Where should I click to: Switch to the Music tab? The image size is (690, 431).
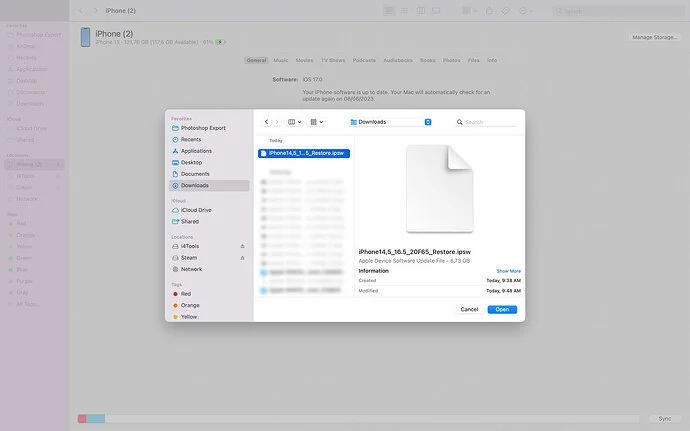tap(281, 60)
